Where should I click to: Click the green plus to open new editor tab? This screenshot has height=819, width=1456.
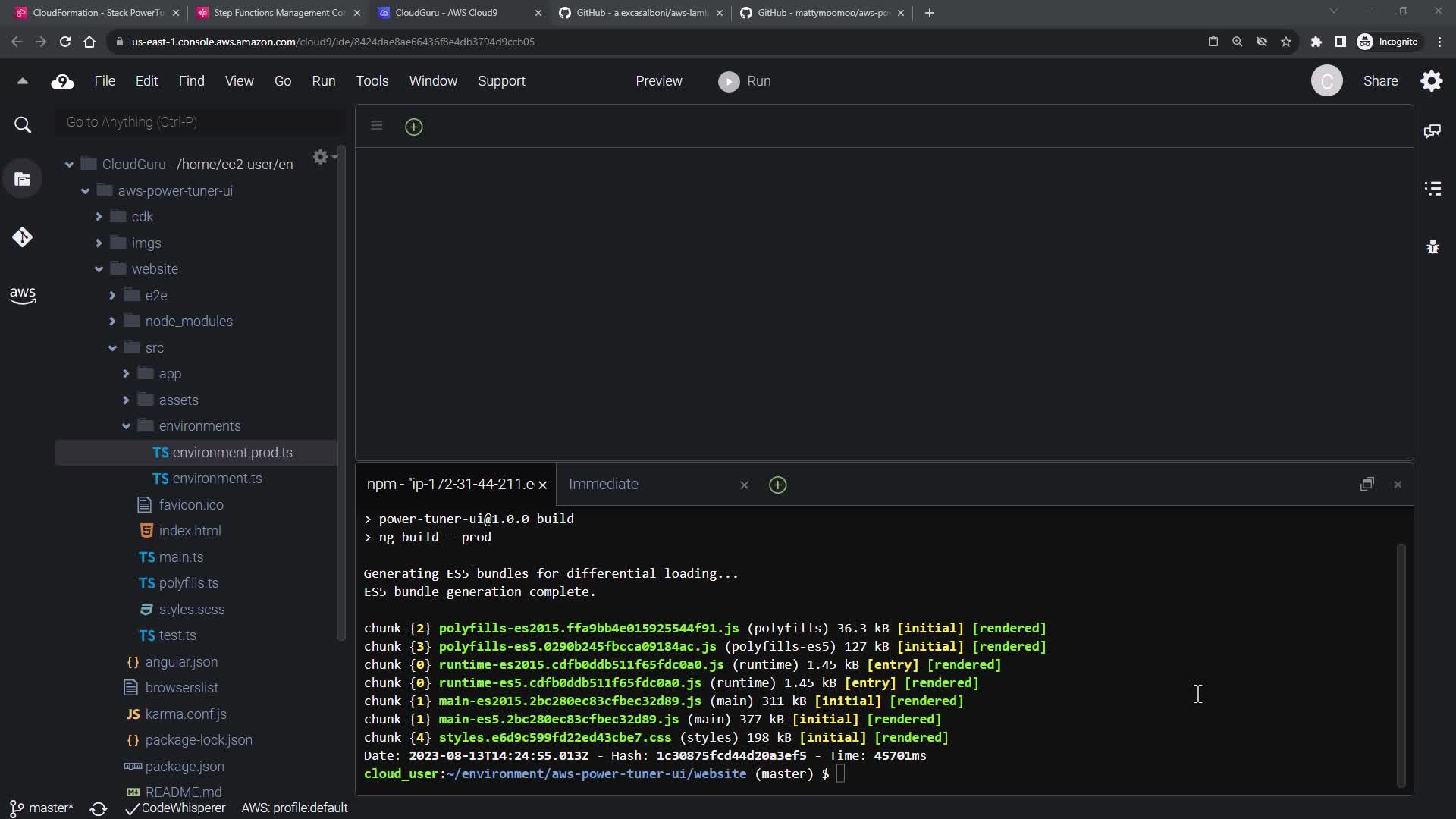pyautogui.click(x=413, y=127)
